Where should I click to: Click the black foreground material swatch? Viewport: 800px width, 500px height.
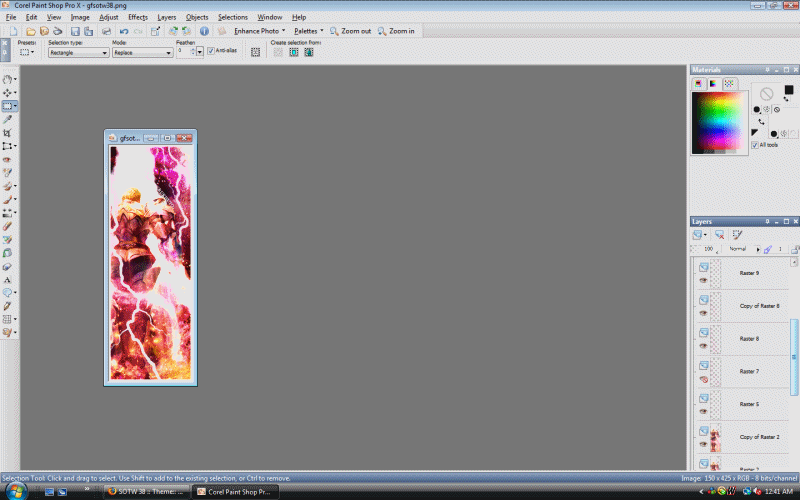[788, 90]
